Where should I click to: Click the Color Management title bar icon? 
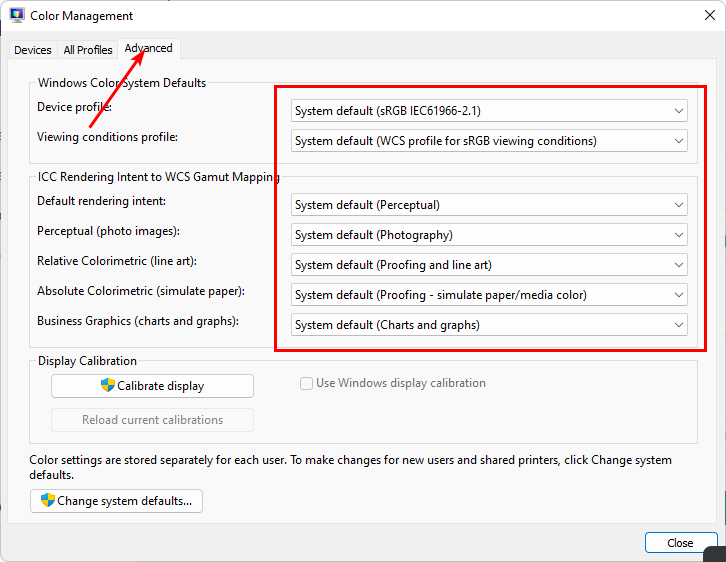click(17, 16)
